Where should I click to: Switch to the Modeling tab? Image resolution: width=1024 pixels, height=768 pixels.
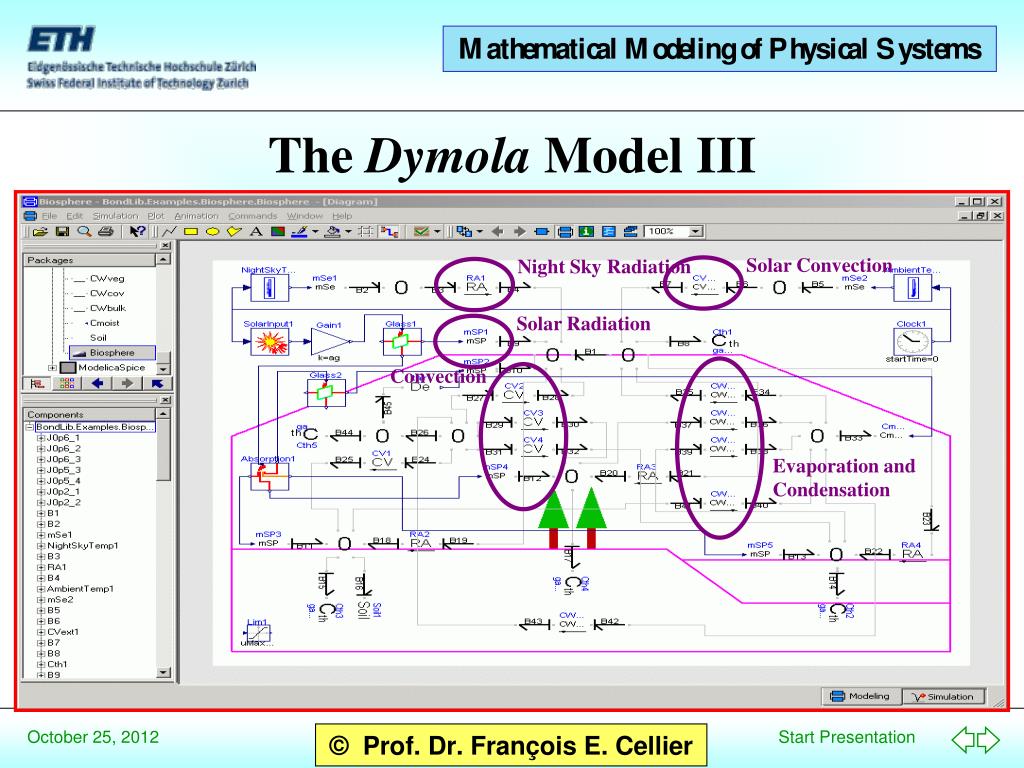[861, 696]
